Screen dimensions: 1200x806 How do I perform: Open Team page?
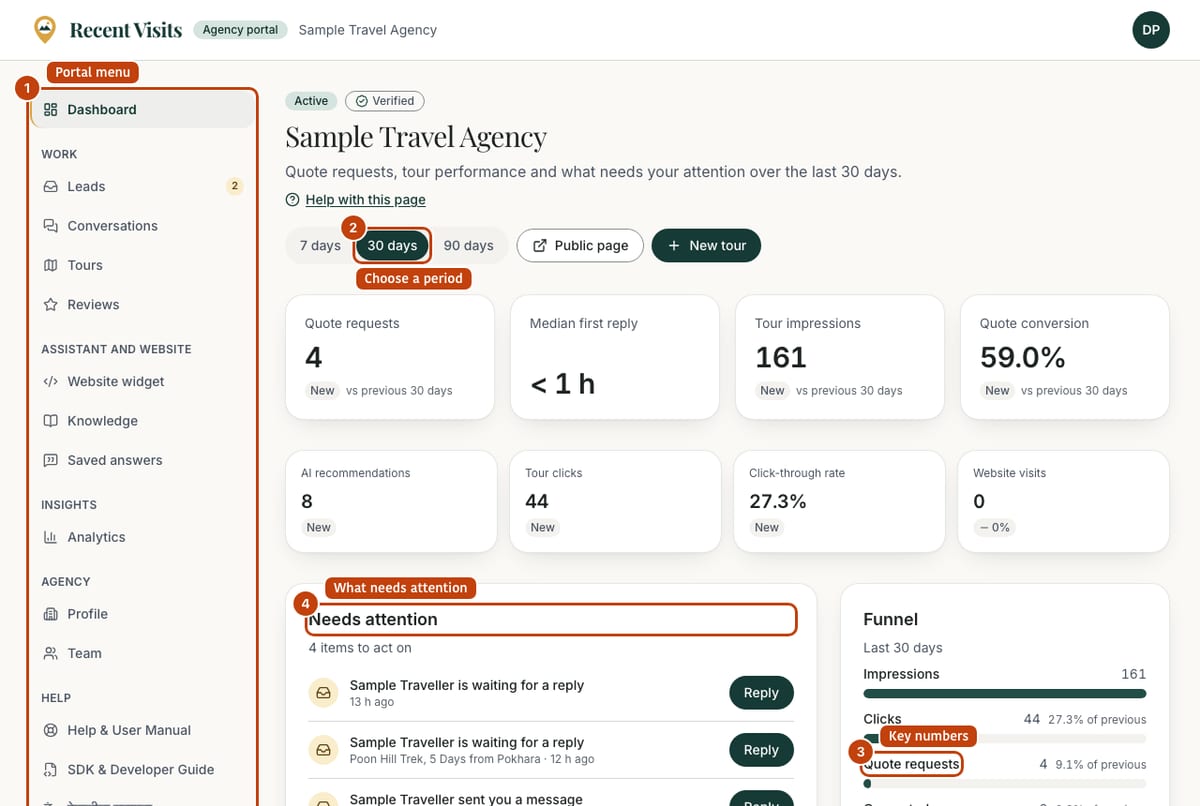coord(142,654)
